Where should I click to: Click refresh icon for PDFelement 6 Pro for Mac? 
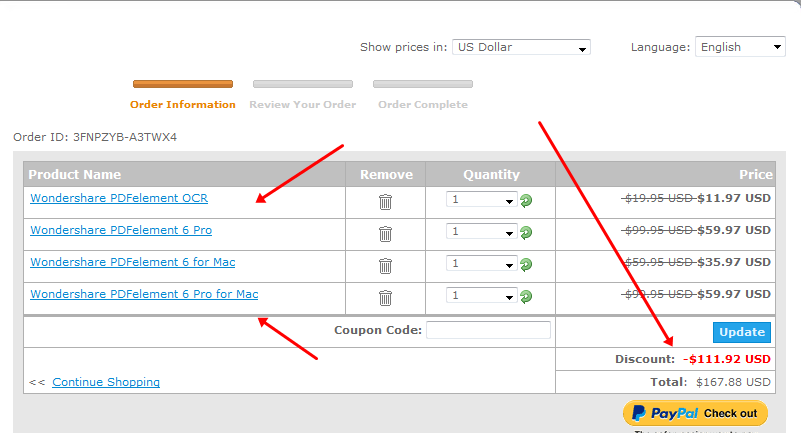(526, 297)
